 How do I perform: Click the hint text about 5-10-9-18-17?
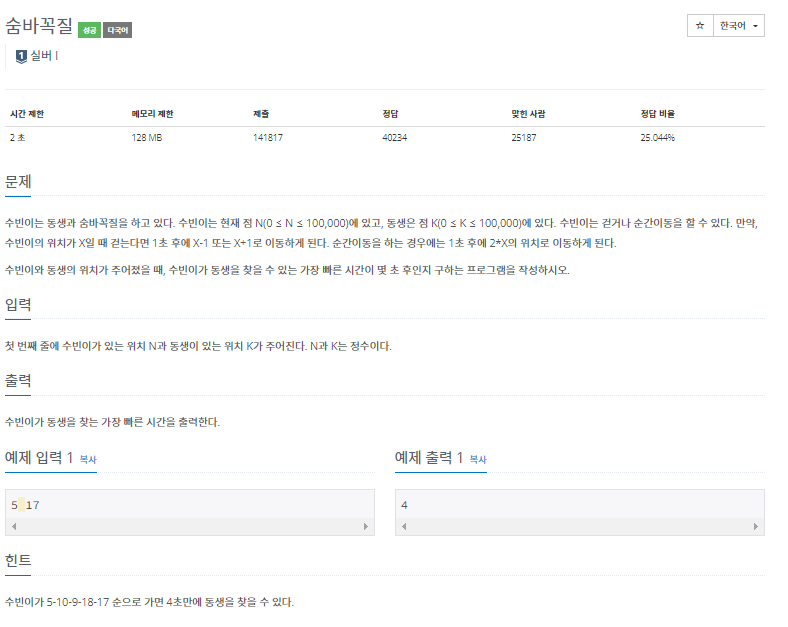149,602
